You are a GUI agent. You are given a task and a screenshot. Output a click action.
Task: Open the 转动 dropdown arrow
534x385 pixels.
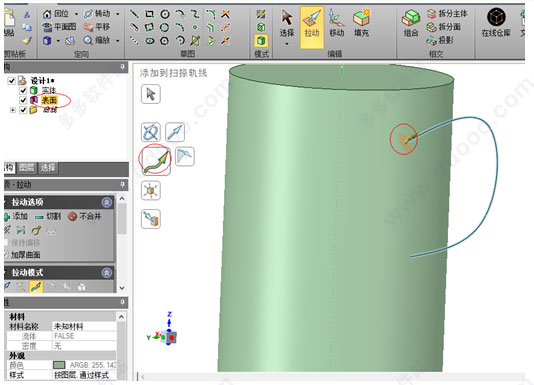pyautogui.click(x=118, y=14)
